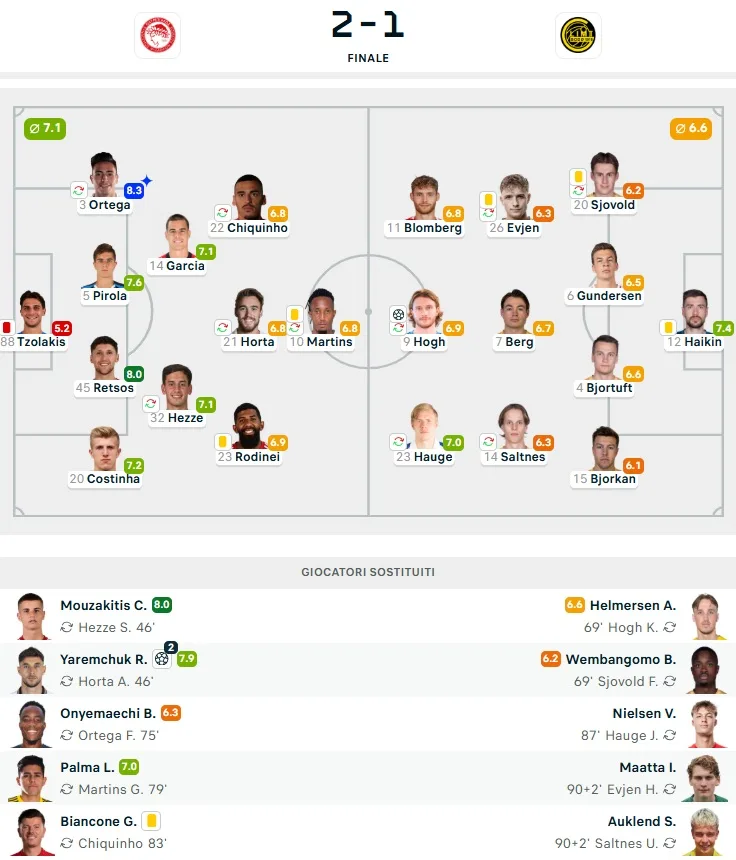Click Mouzakitis's photo in the substitutes list
The width and height of the screenshot is (736, 860).
coord(32,616)
